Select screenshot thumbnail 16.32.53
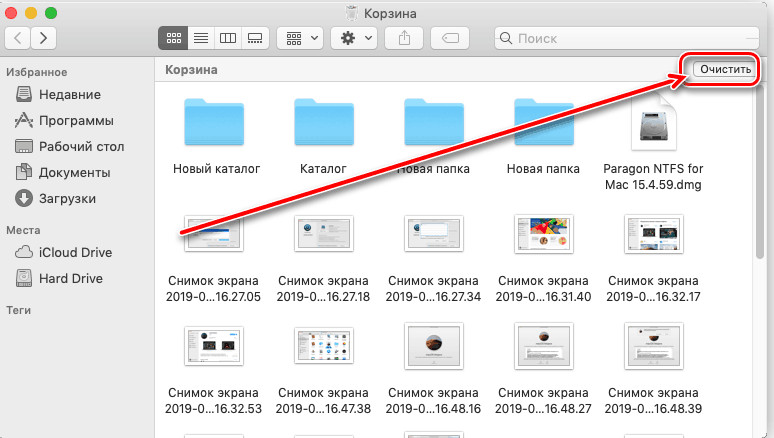774x438 pixels. coord(214,346)
